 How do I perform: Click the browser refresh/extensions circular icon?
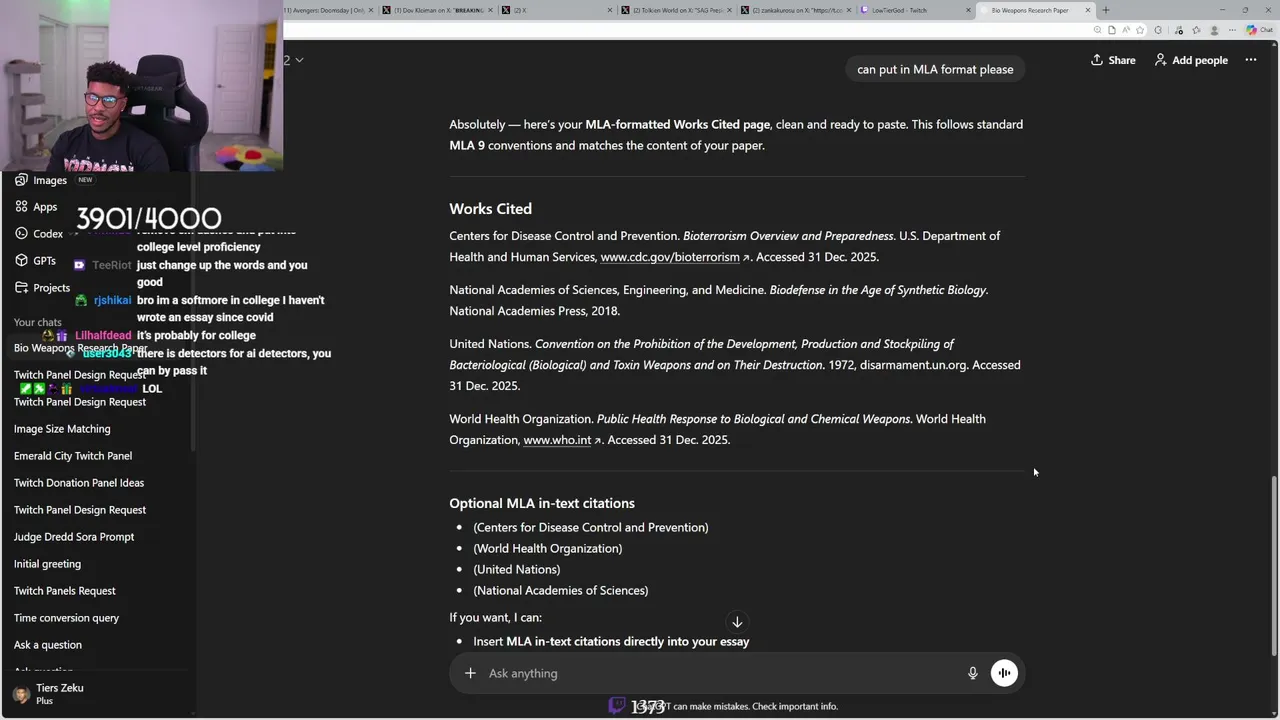click(x=1160, y=30)
